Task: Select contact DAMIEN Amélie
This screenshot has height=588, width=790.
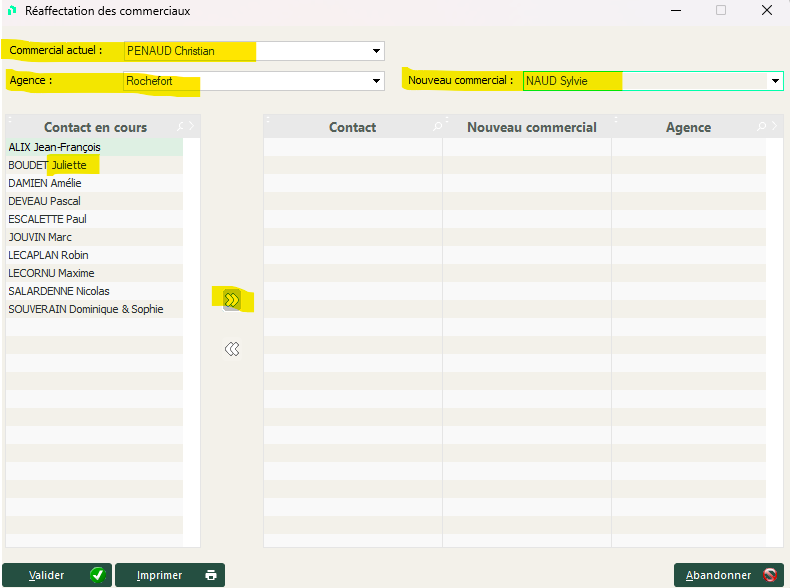Action: click(94, 183)
